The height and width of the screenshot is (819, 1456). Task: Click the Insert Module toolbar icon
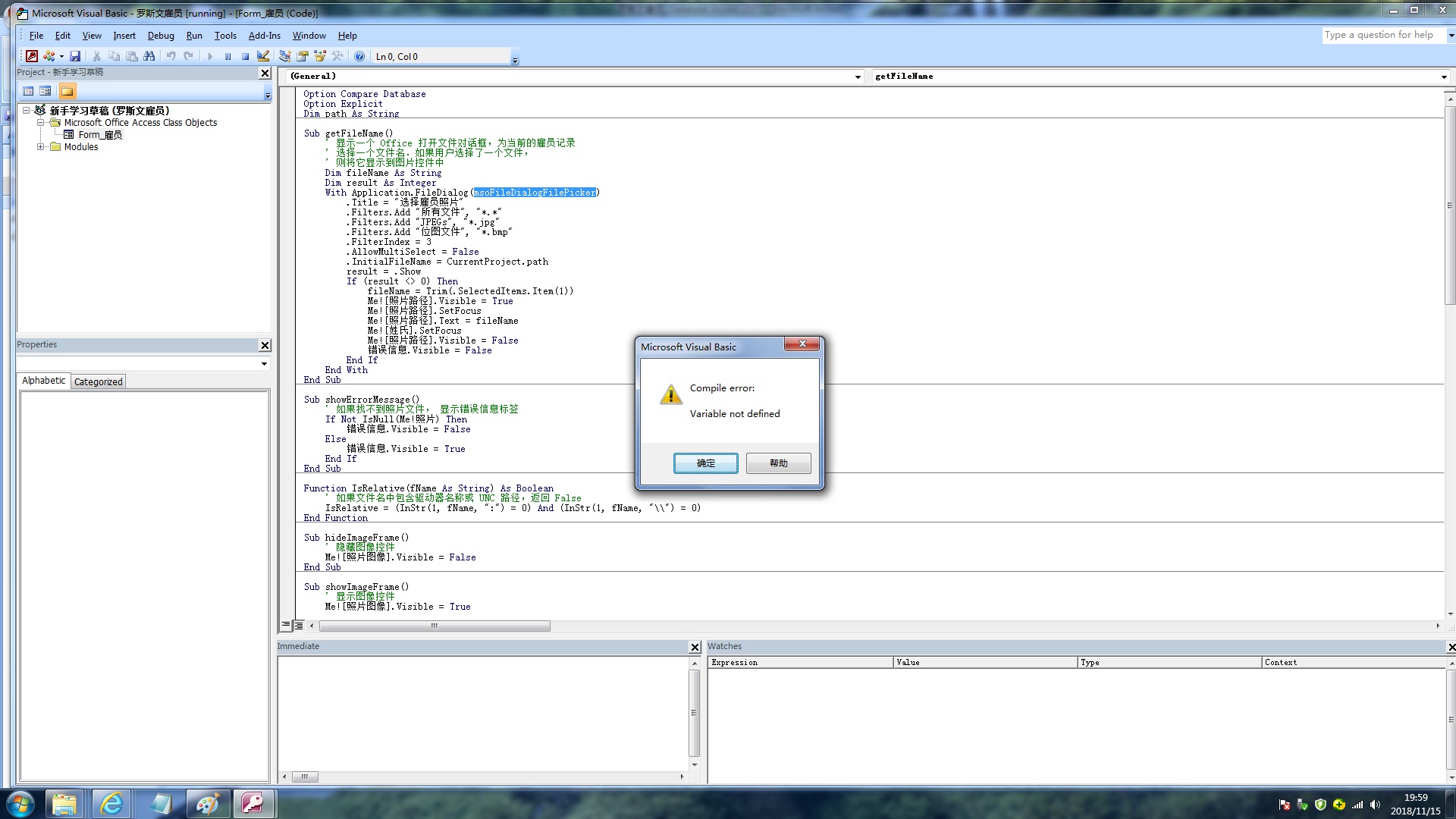pyautogui.click(x=49, y=56)
